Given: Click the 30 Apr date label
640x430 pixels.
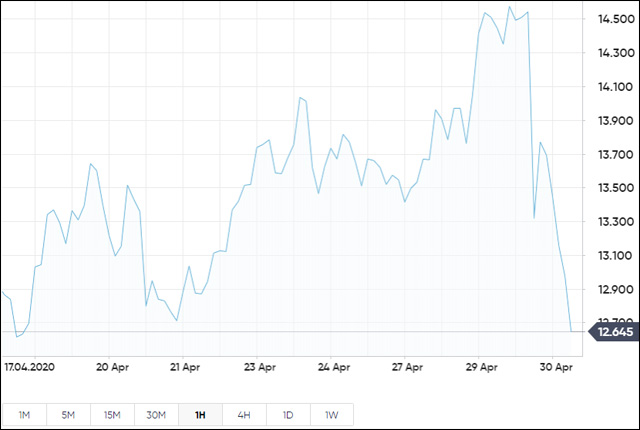Looking at the screenshot, I should click(x=556, y=367).
